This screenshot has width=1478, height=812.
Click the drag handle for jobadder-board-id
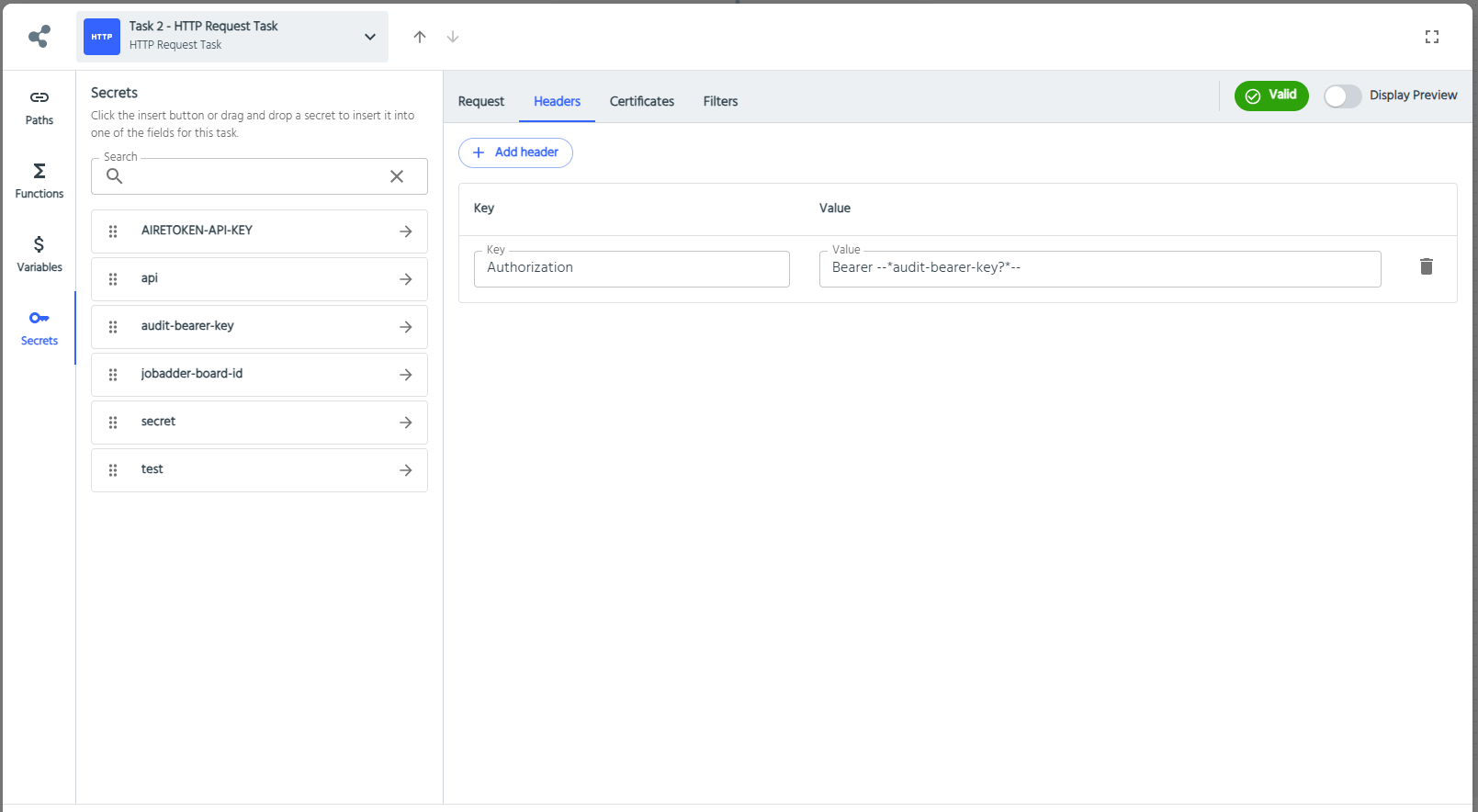pos(113,375)
